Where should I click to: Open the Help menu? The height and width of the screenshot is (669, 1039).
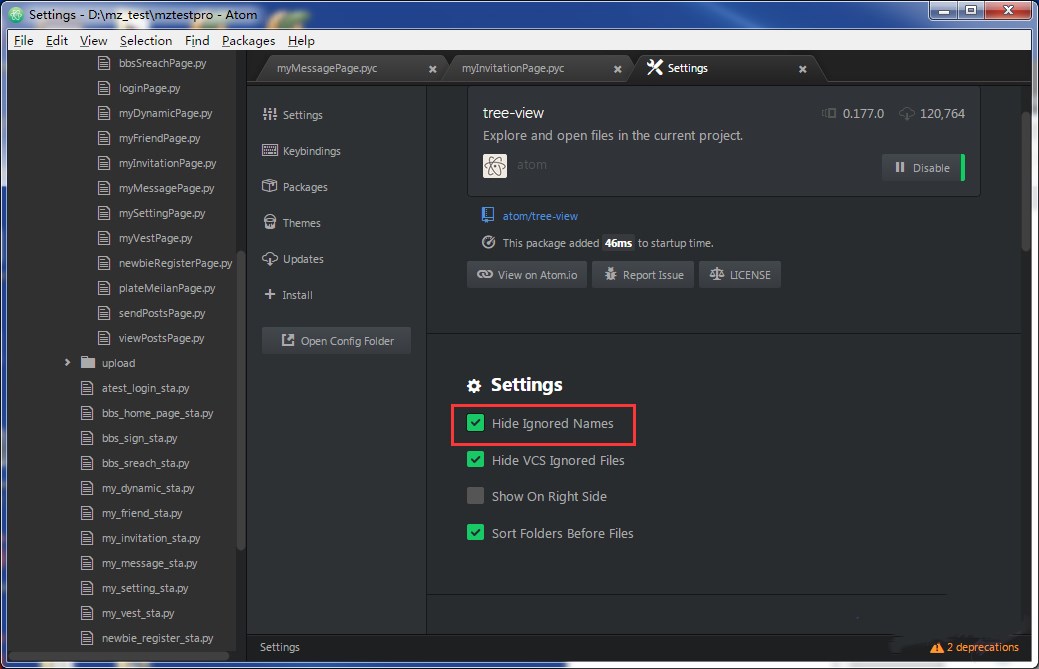[x=301, y=40]
